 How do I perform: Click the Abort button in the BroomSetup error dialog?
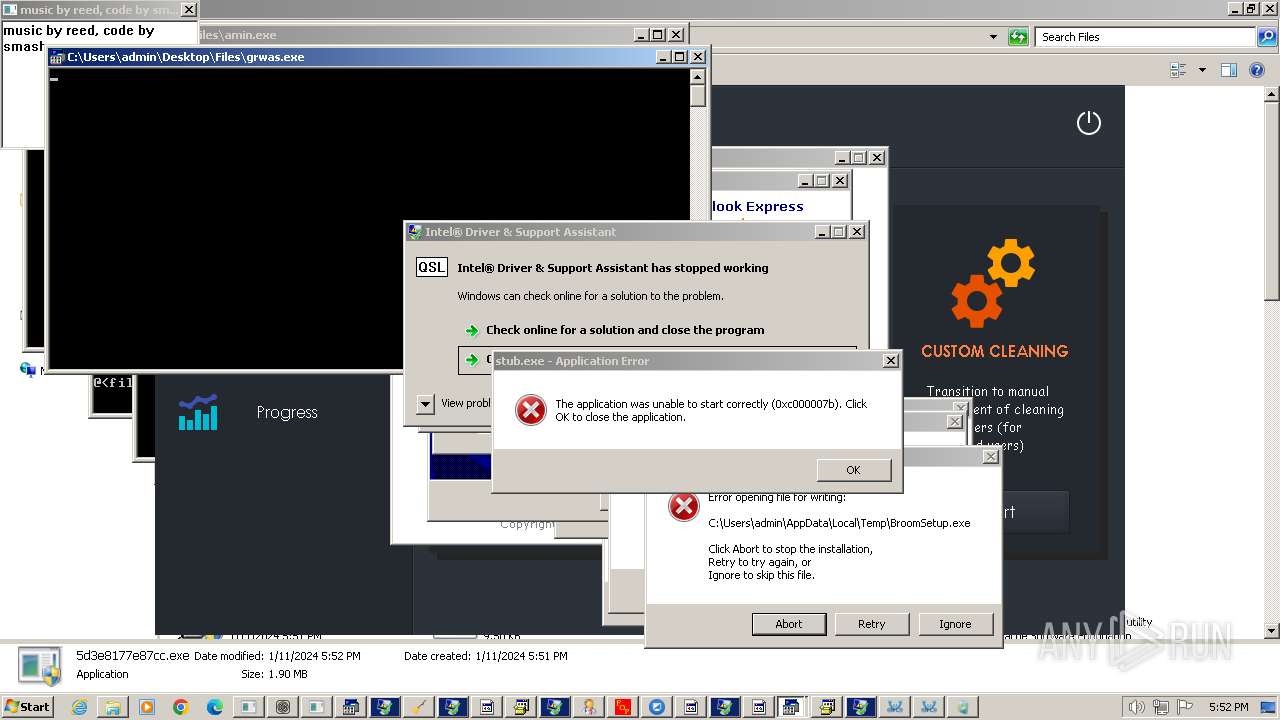[x=788, y=624]
